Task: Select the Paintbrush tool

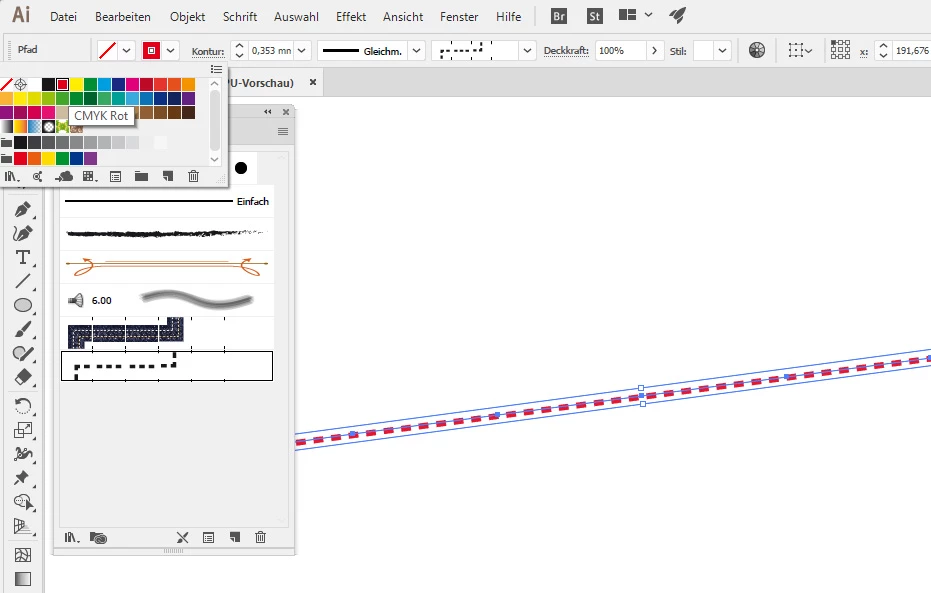Action: pos(23,329)
